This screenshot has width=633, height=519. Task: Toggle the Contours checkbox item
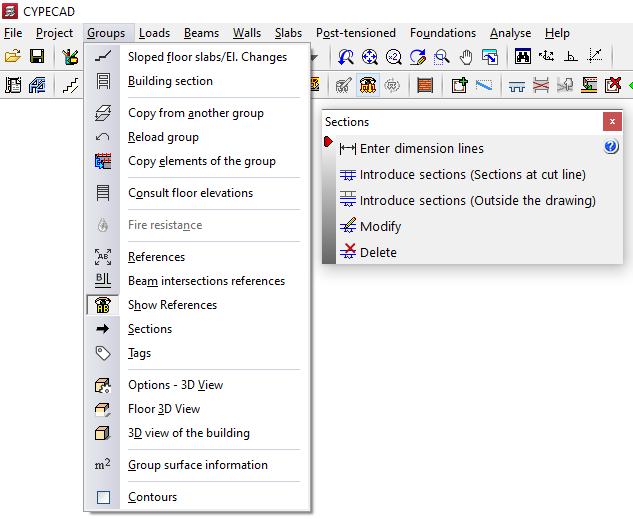pyautogui.click(x=152, y=497)
